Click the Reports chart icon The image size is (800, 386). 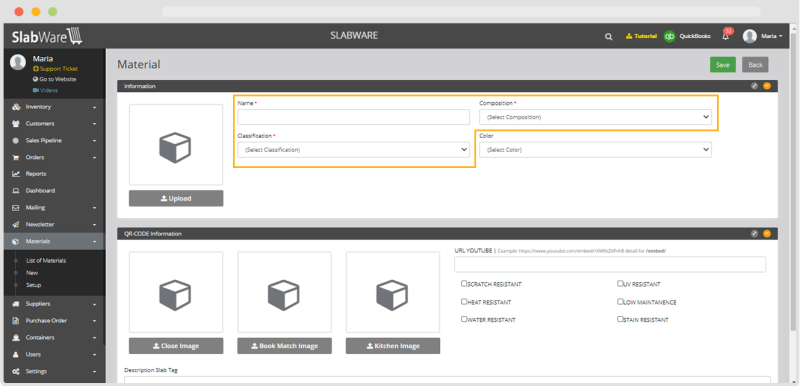tap(16, 174)
